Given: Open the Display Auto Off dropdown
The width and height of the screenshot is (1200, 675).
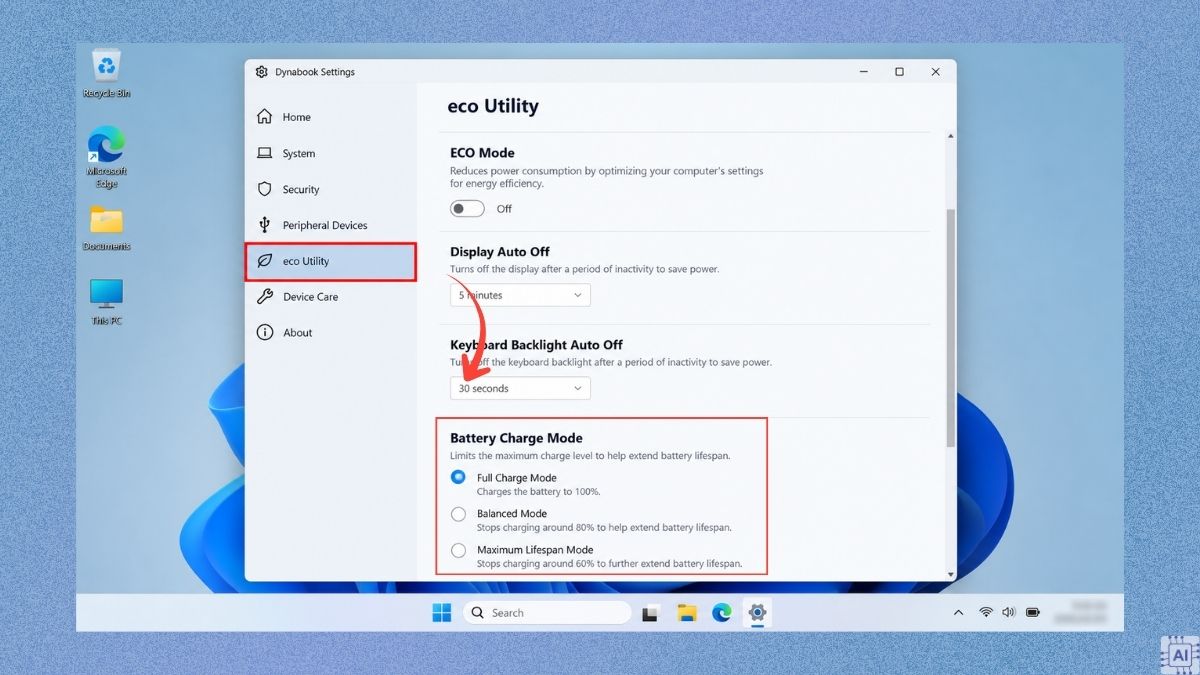Looking at the screenshot, I should tap(520, 295).
